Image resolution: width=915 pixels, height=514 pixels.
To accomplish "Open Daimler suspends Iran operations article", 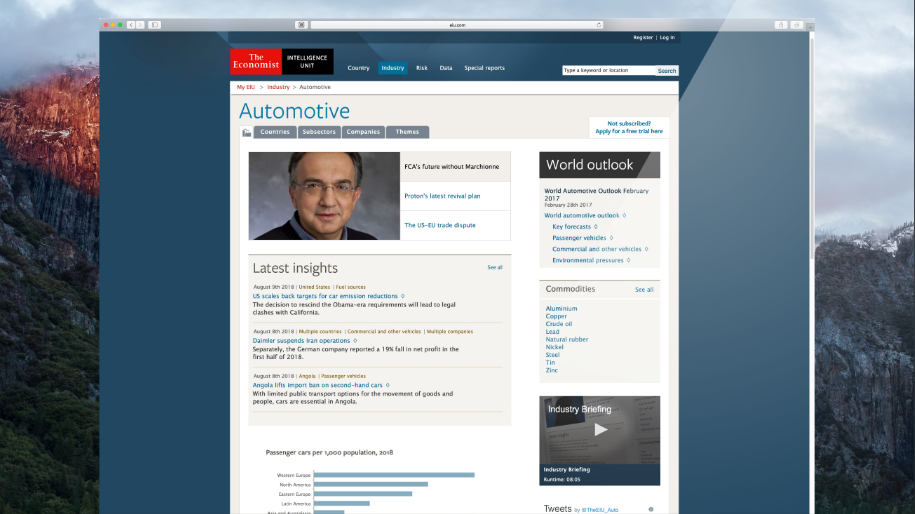I will pos(301,341).
